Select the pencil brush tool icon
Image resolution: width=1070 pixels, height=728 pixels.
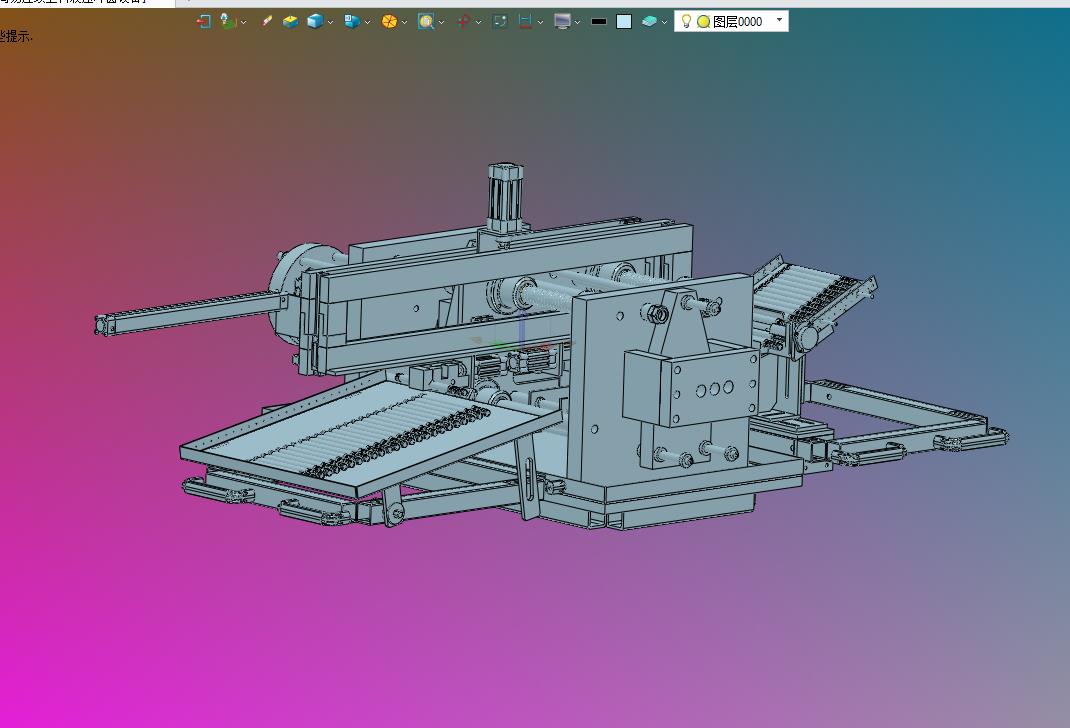point(266,22)
